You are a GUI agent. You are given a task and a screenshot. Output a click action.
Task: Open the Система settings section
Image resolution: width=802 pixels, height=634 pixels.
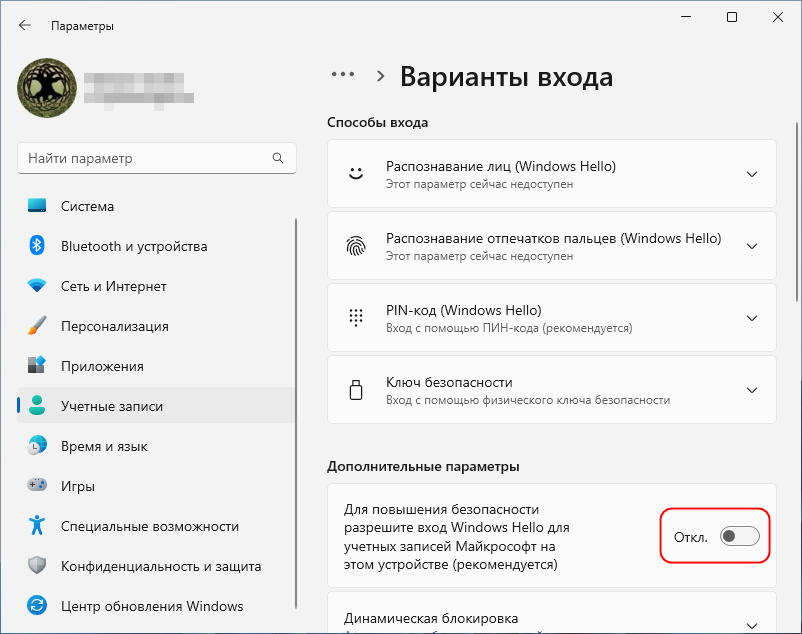pos(156,206)
